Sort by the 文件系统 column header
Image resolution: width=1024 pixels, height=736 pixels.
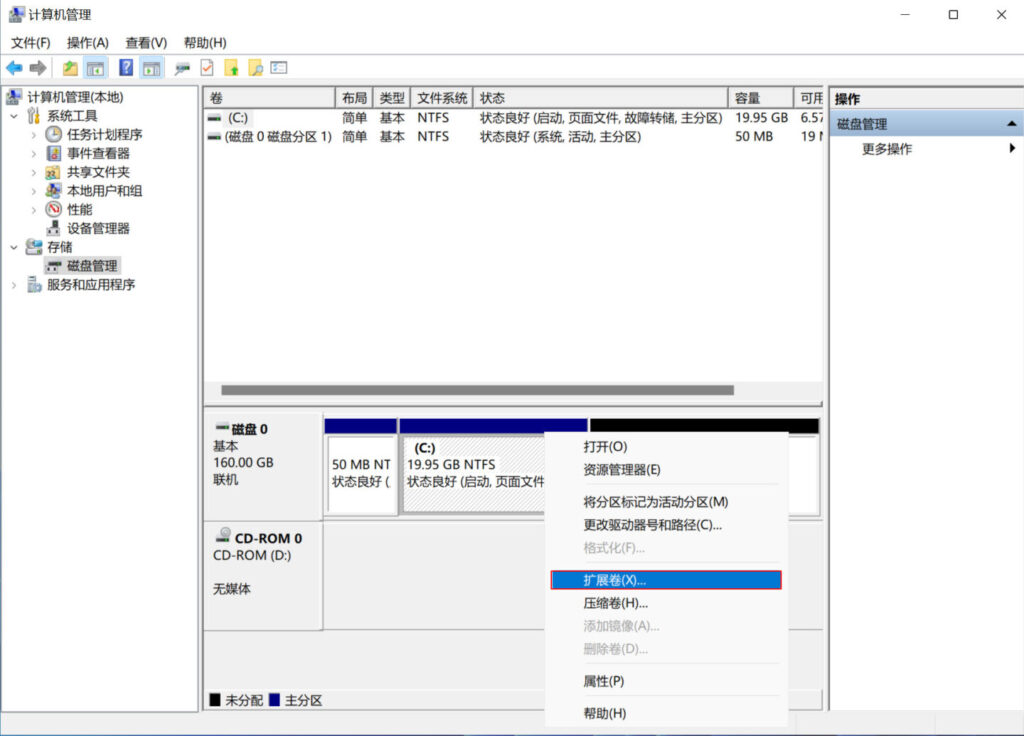(442, 98)
